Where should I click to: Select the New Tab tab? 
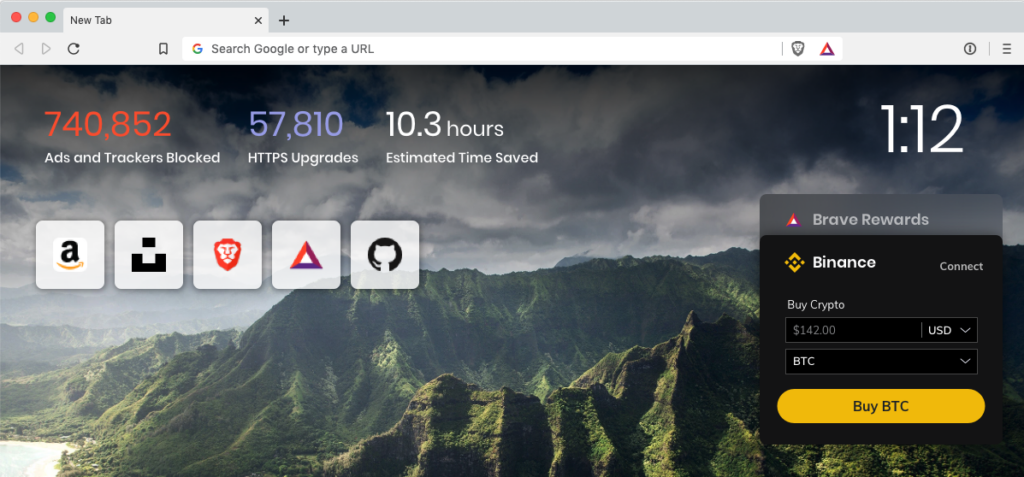coord(160,20)
